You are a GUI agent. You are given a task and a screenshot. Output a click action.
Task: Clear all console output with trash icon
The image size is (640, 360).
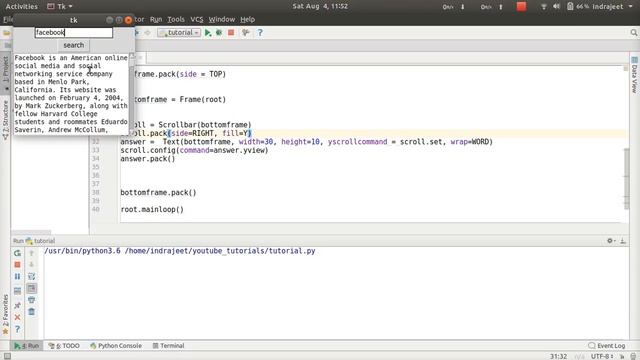[31, 312]
